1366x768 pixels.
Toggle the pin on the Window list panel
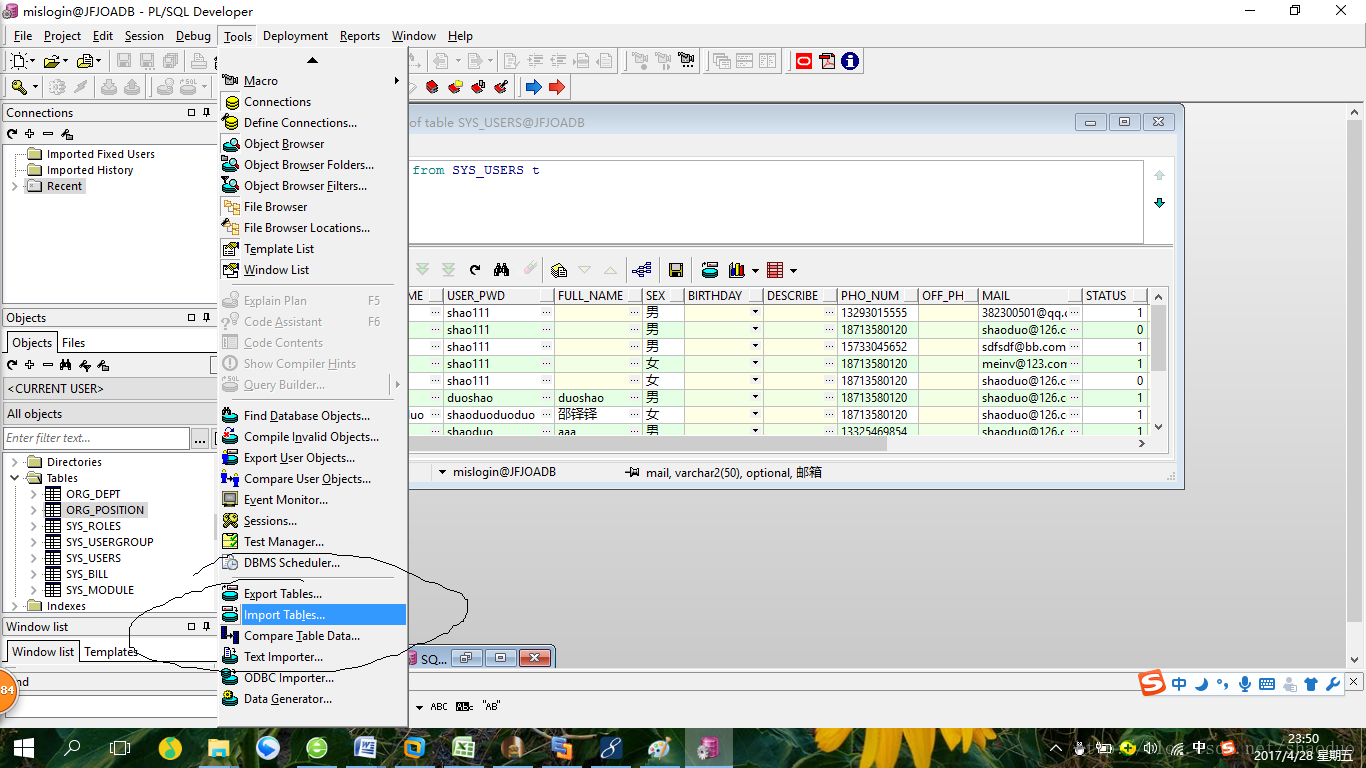coord(207,627)
